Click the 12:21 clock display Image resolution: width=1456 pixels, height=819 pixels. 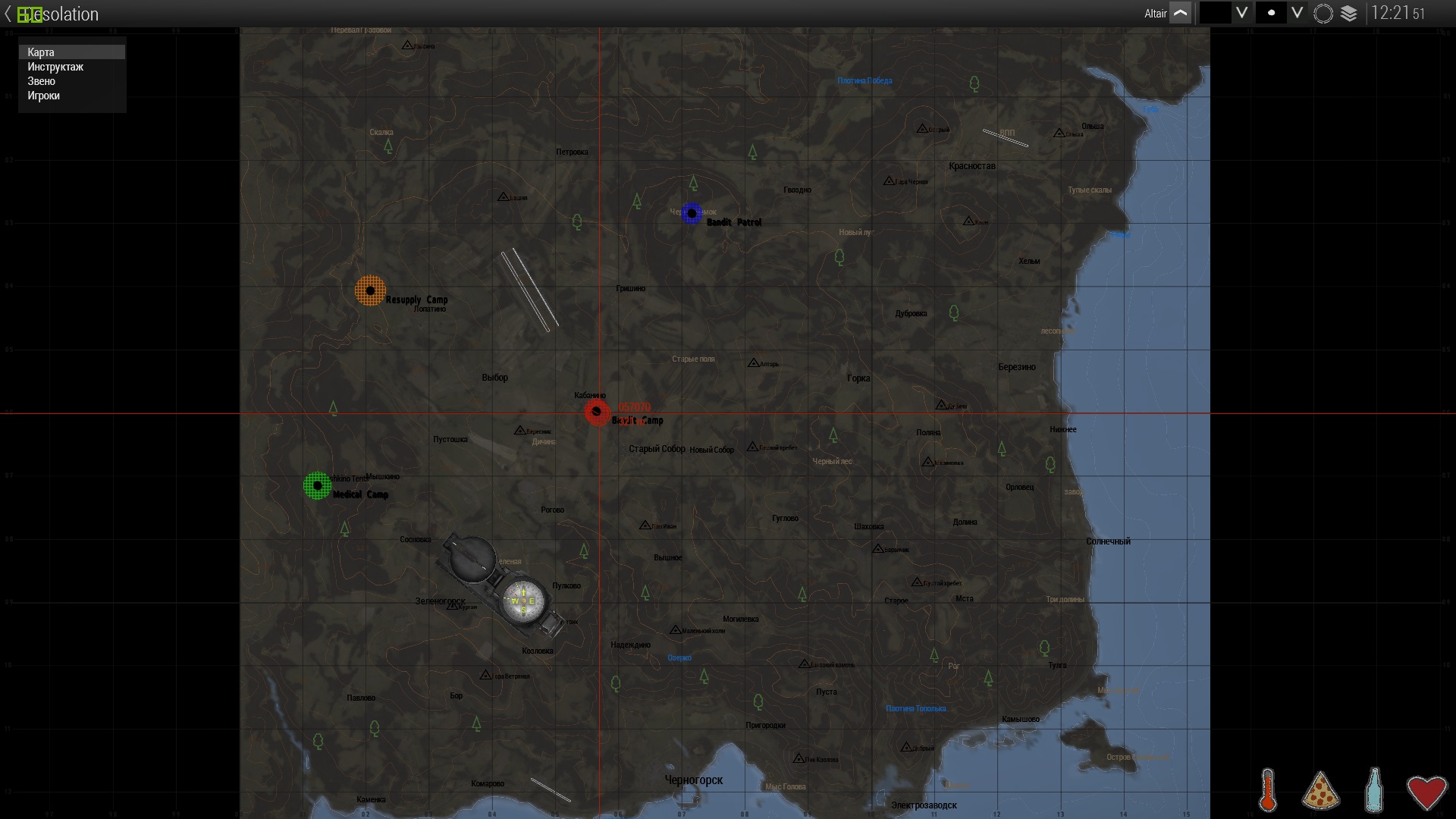pyautogui.click(x=1398, y=13)
